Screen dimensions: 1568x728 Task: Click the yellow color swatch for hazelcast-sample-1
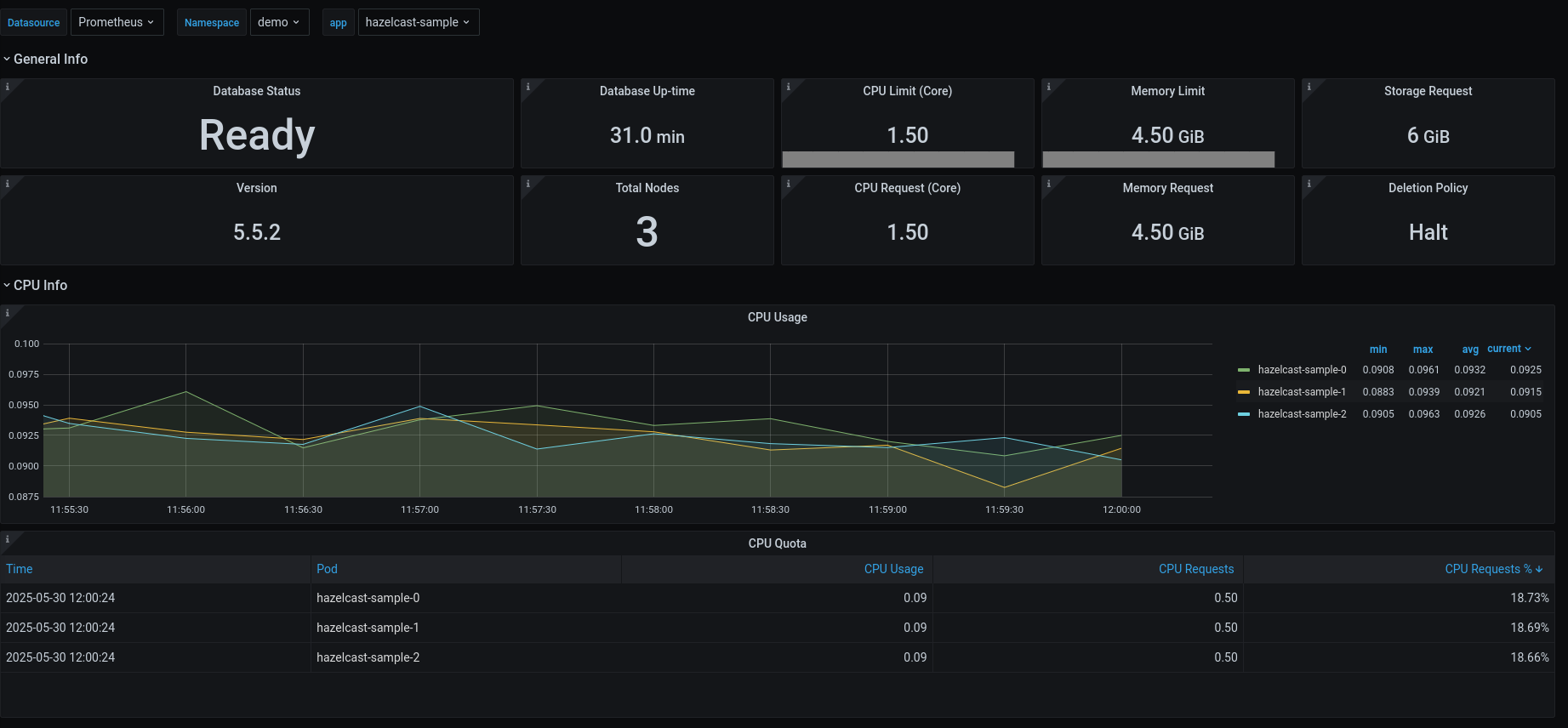pyautogui.click(x=1244, y=392)
